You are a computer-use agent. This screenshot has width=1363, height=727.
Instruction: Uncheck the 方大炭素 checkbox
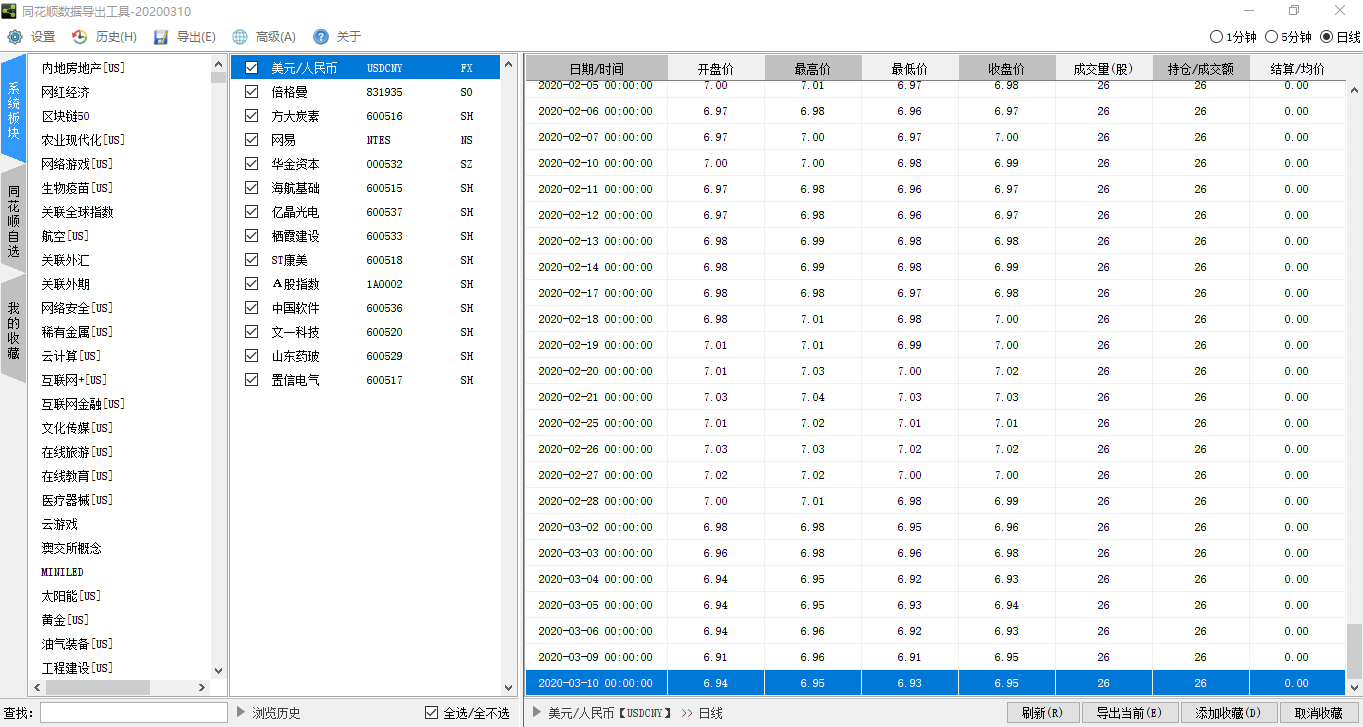click(x=252, y=116)
